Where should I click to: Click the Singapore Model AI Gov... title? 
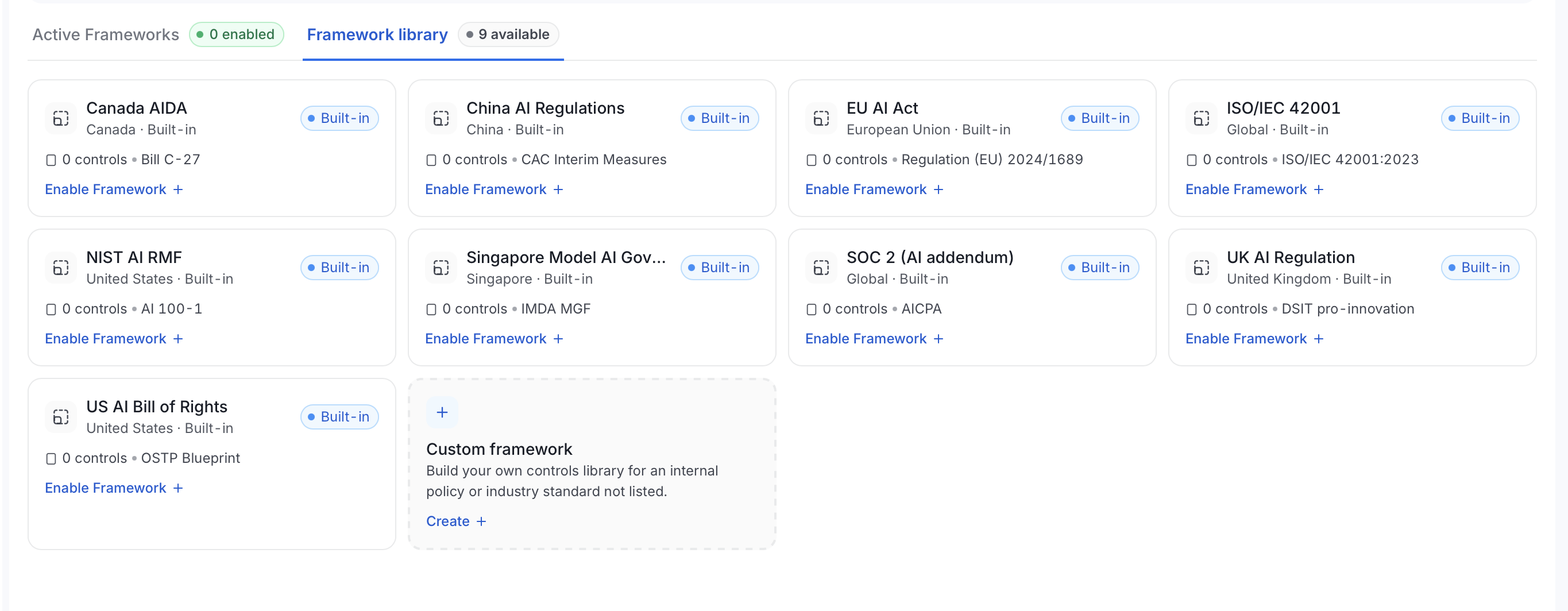tap(566, 257)
